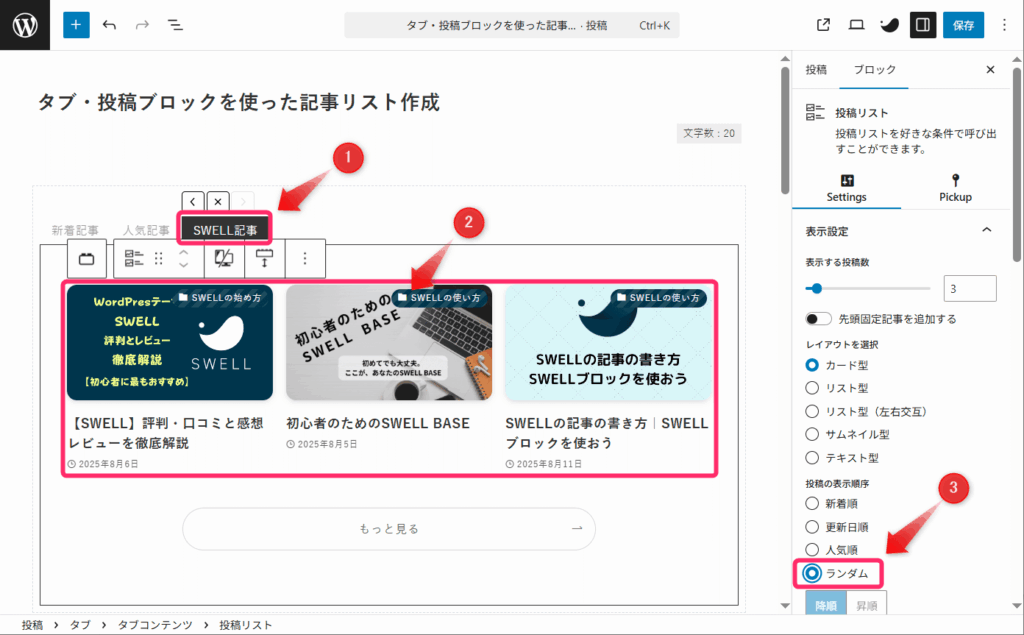The width and height of the screenshot is (1024, 635).
Task: Select the SWELL記事 tab
Action: pos(225,231)
